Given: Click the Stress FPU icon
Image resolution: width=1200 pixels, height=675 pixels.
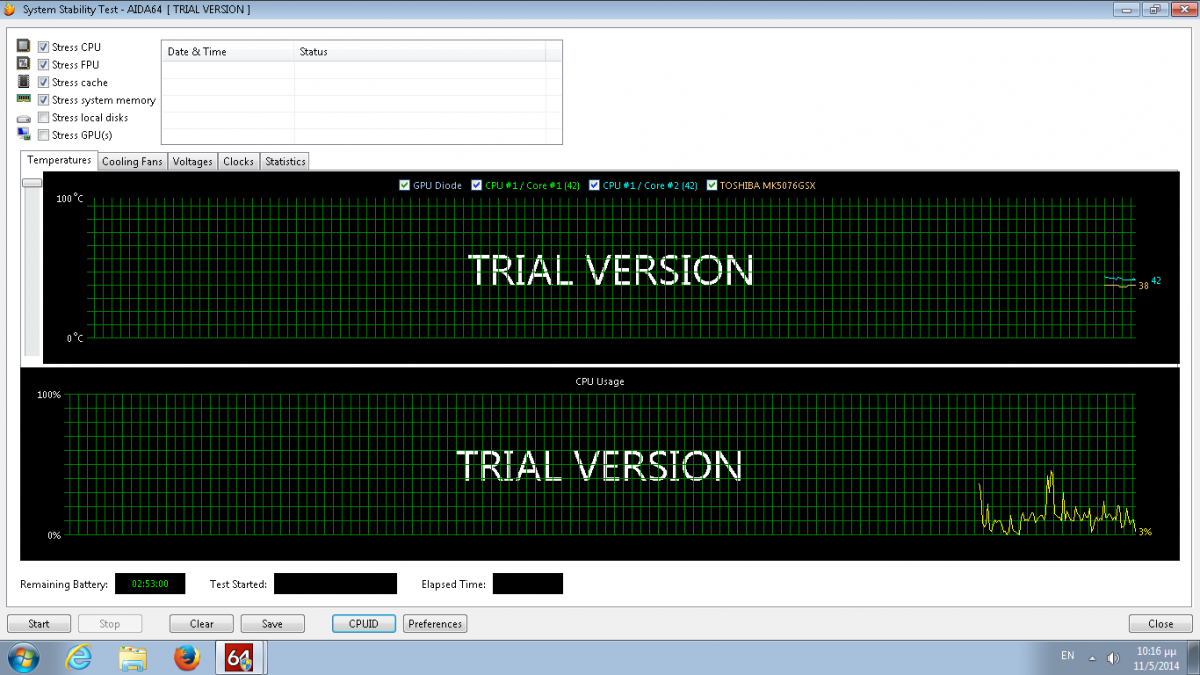Looking at the screenshot, I should click(x=24, y=64).
